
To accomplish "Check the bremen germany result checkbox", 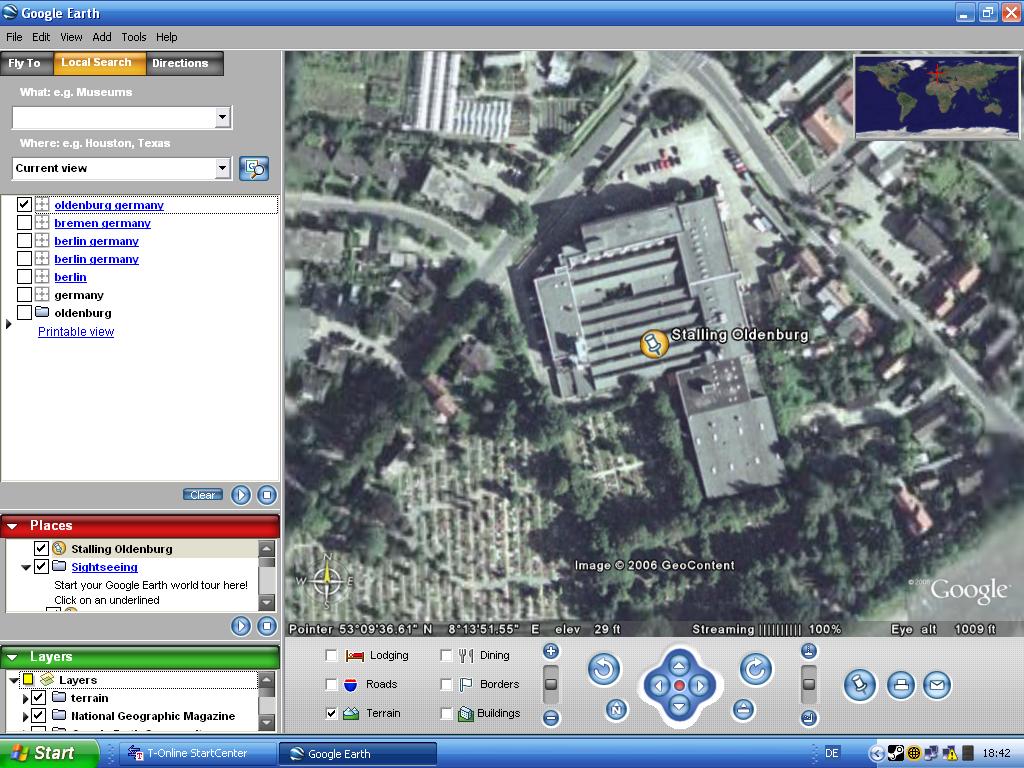I will (x=24, y=223).
